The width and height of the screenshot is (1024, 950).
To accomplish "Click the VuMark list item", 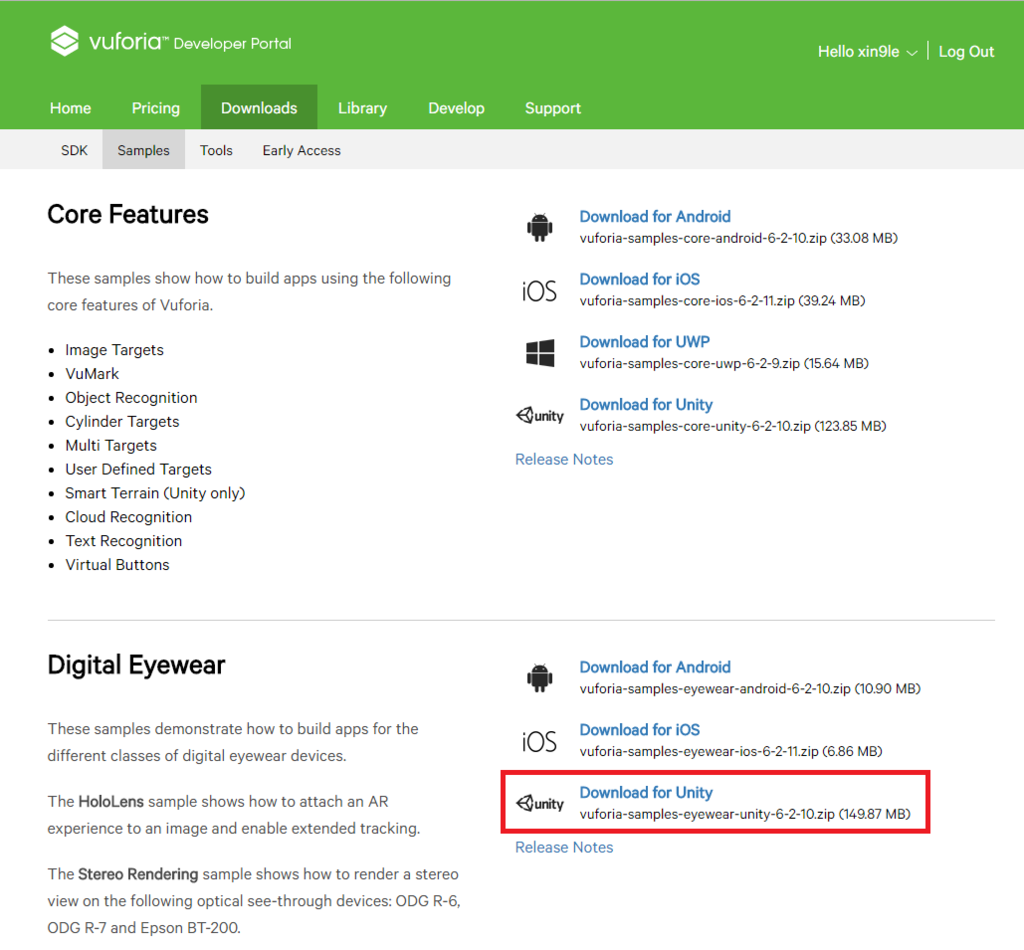I will [x=92, y=373].
